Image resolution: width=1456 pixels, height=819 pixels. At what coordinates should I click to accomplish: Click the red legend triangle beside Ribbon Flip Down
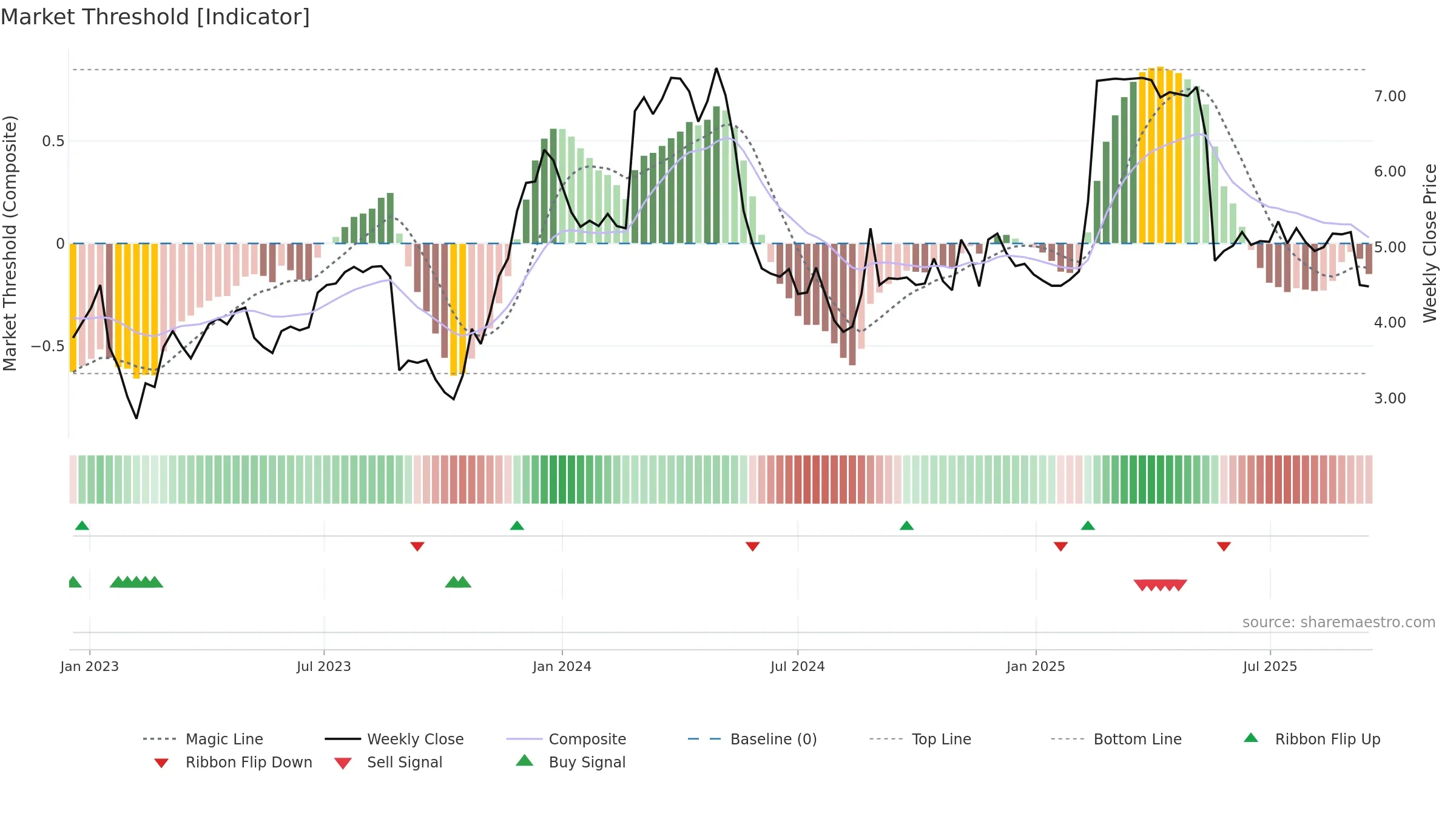161,763
